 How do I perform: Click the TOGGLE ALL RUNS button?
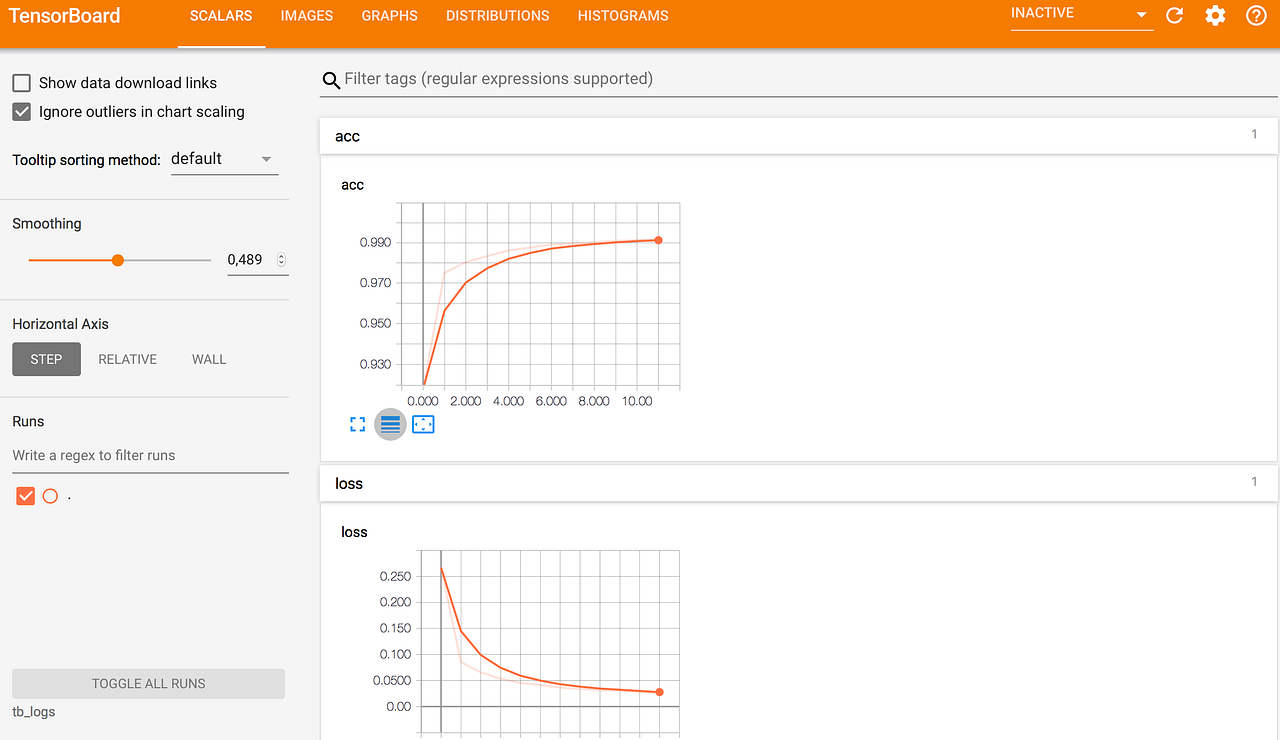[x=148, y=683]
